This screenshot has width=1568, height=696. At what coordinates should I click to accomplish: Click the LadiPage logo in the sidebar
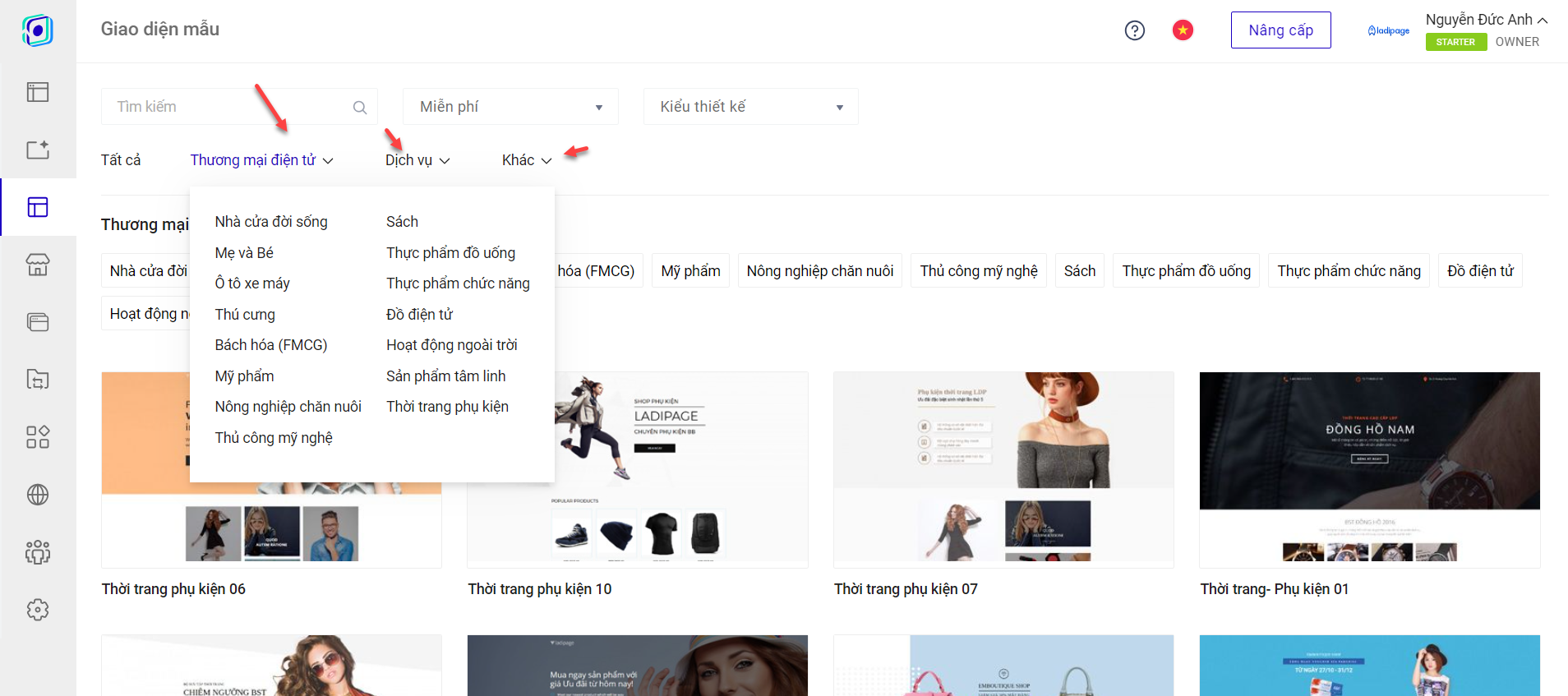coord(38,30)
